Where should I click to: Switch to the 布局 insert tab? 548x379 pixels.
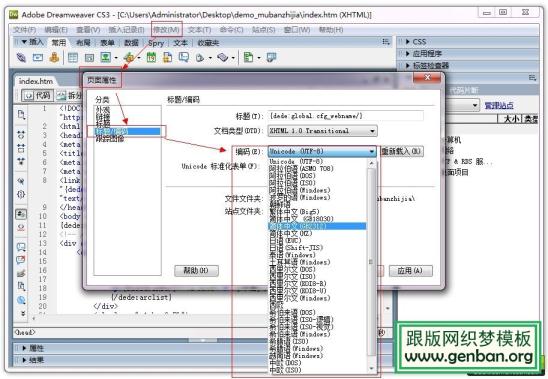pos(83,43)
